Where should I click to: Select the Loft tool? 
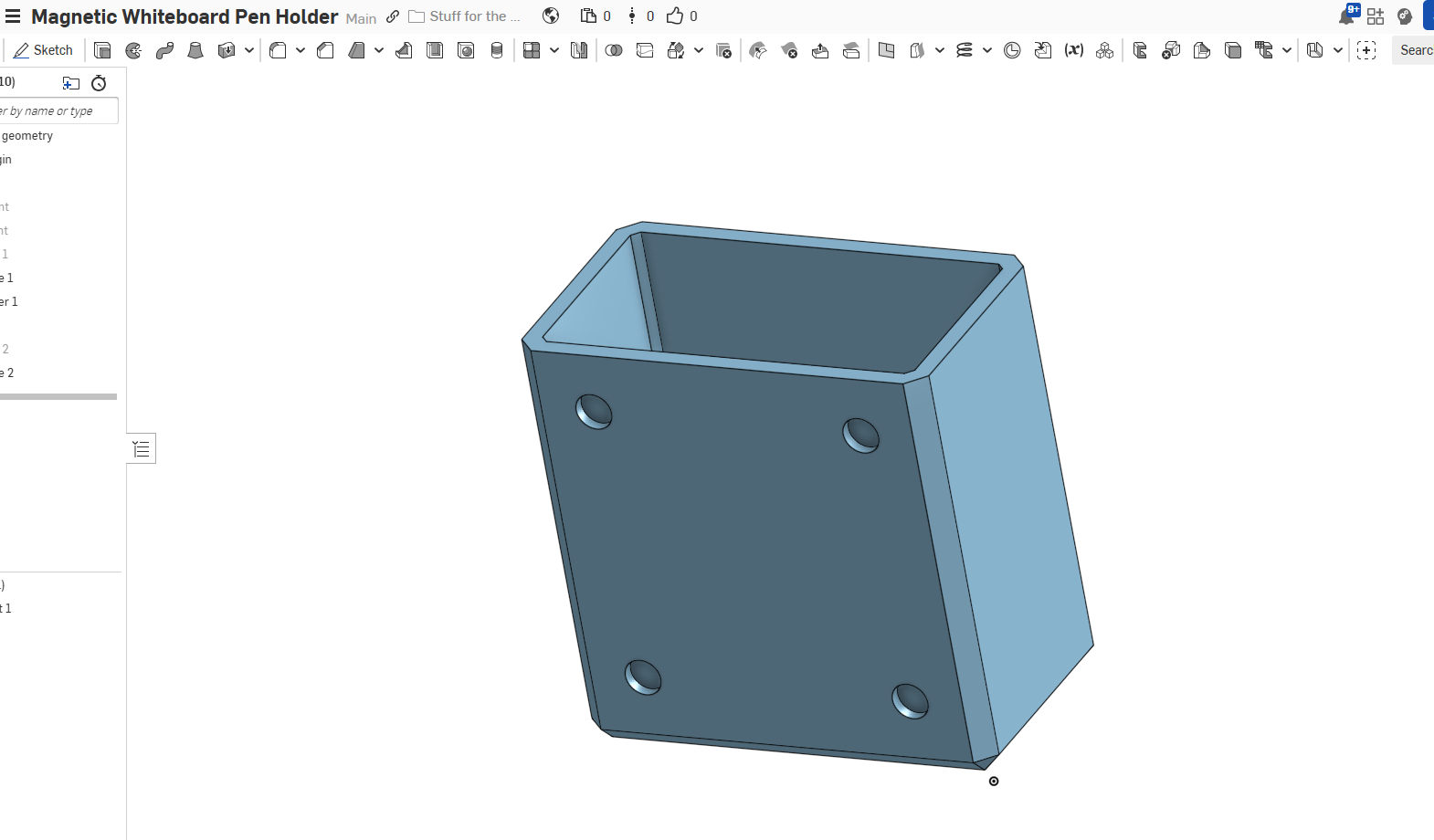pyautogui.click(x=195, y=50)
